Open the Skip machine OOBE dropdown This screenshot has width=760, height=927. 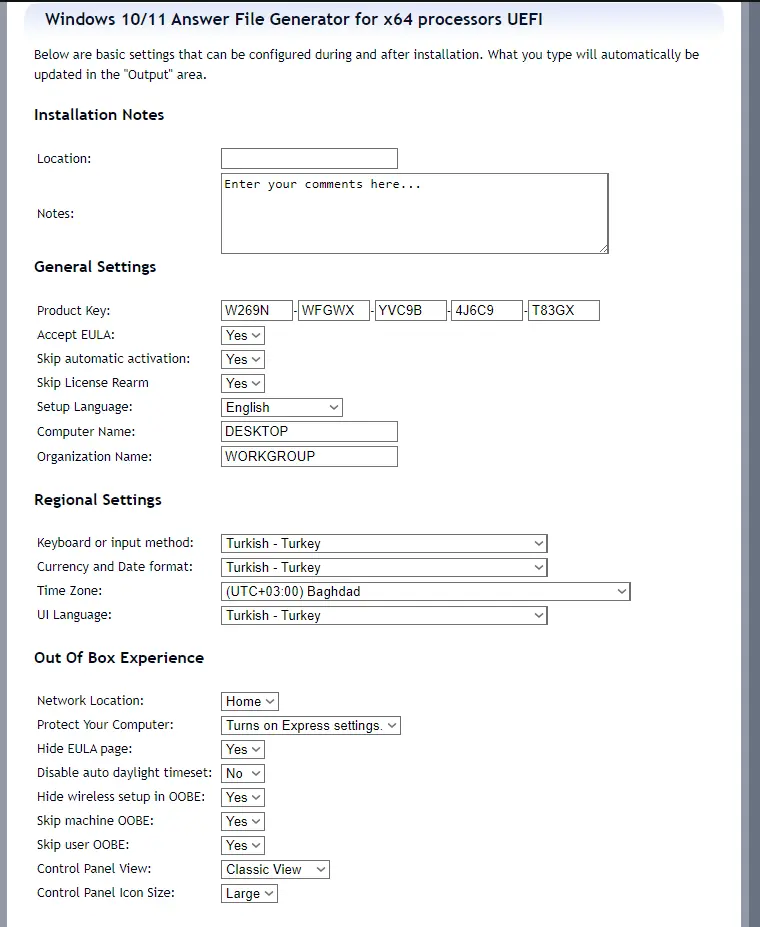[x=243, y=821]
